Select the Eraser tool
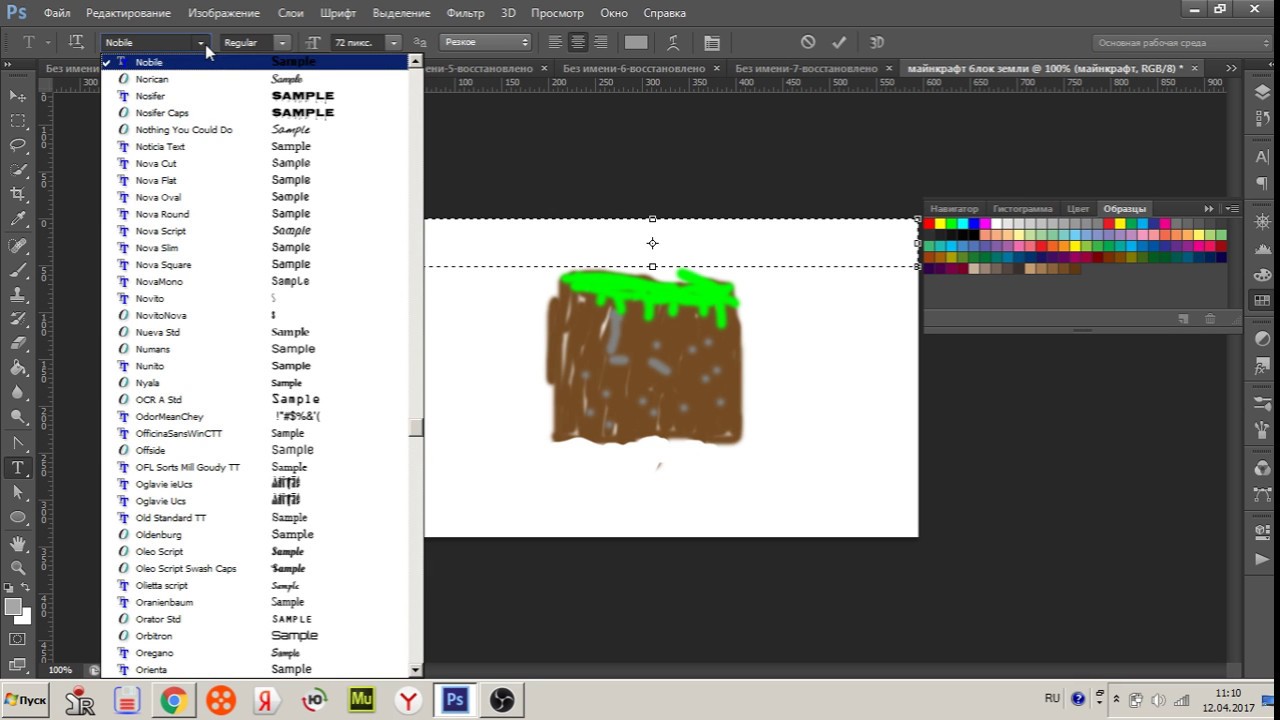This screenshot has width=1280, height=720. [x=18, y=344]
